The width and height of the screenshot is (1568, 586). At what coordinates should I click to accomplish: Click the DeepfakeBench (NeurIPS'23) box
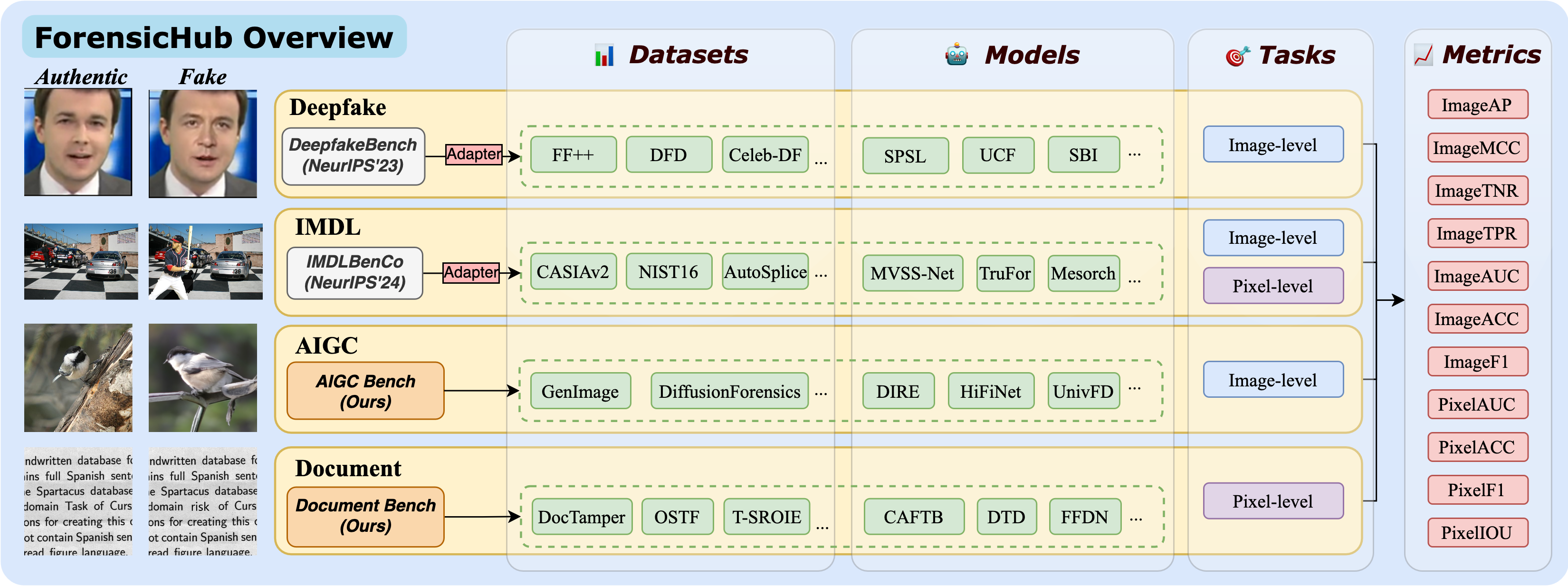tap(353, 156)
